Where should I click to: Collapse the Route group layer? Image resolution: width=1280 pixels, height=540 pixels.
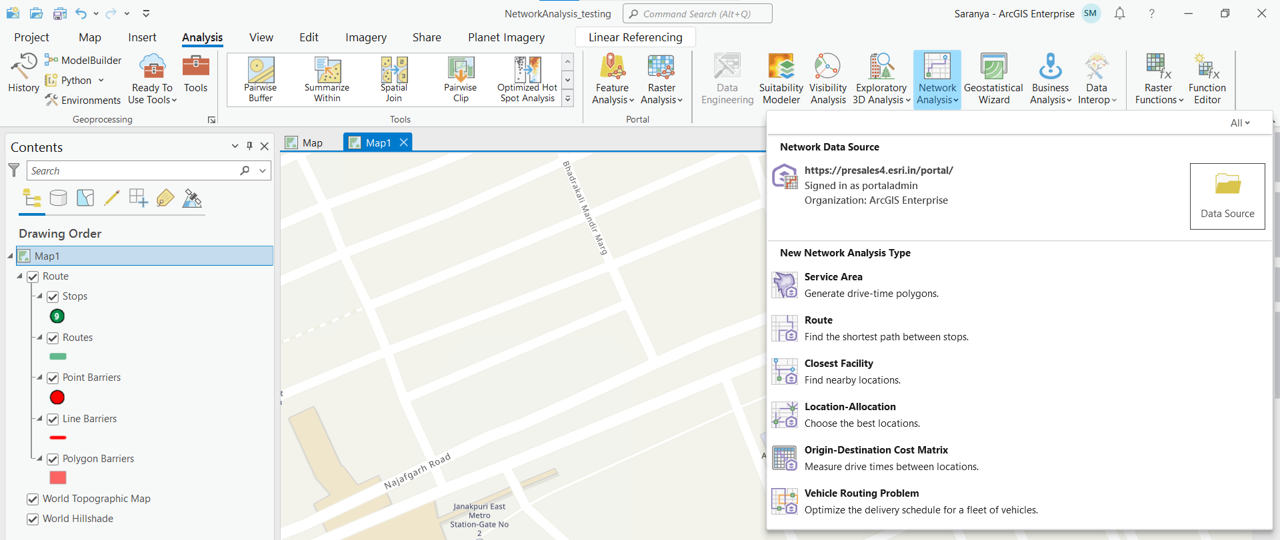(x=20, y=277)
